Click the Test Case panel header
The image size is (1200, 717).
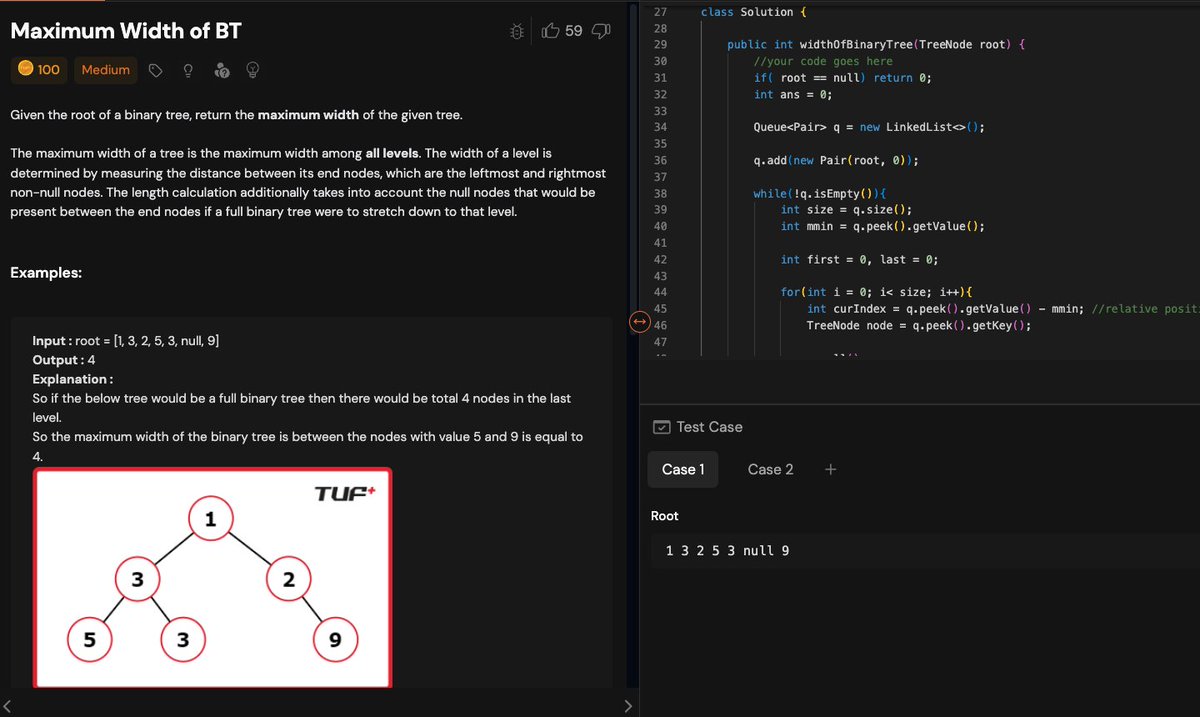698,427
